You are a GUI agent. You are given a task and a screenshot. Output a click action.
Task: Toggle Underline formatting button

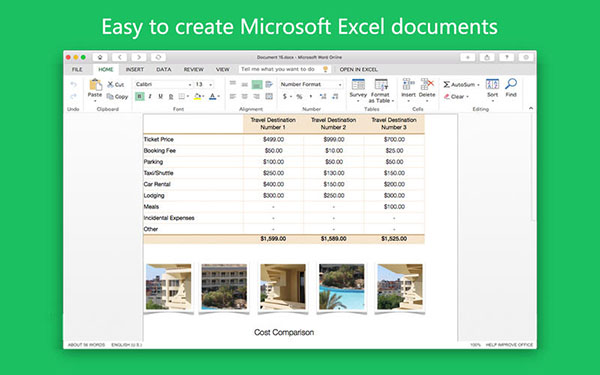click(x=160, y=96)
